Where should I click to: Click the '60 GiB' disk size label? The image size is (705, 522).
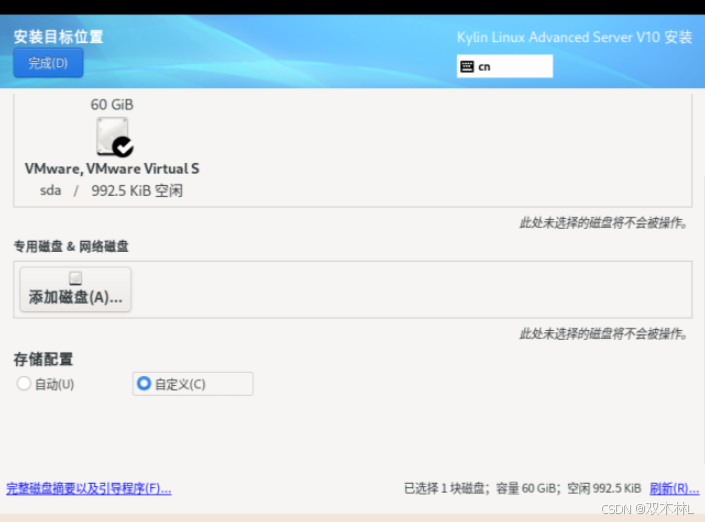pos(112,104)
